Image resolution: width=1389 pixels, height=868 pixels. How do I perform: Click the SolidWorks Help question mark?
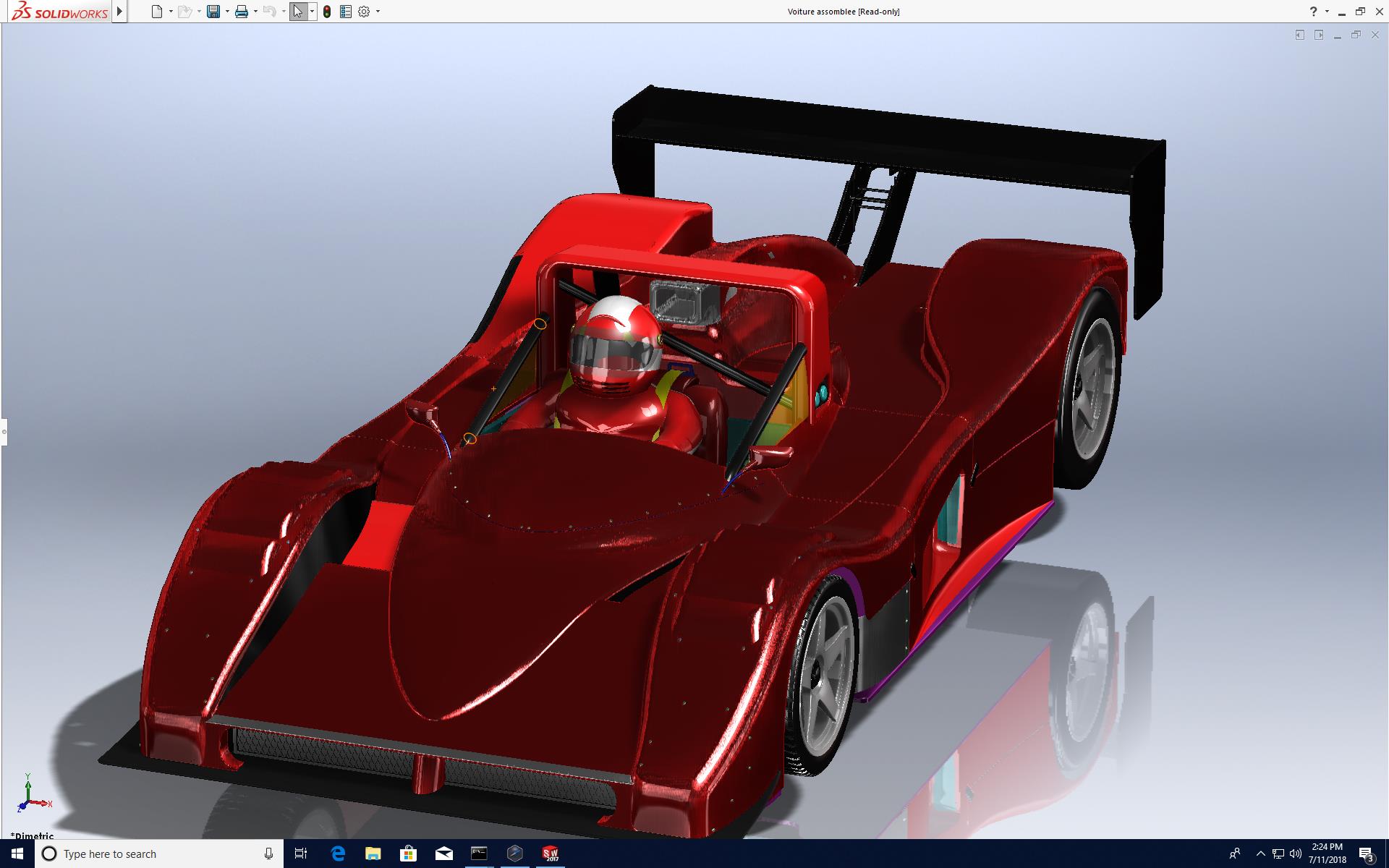tap(1314, 12)
